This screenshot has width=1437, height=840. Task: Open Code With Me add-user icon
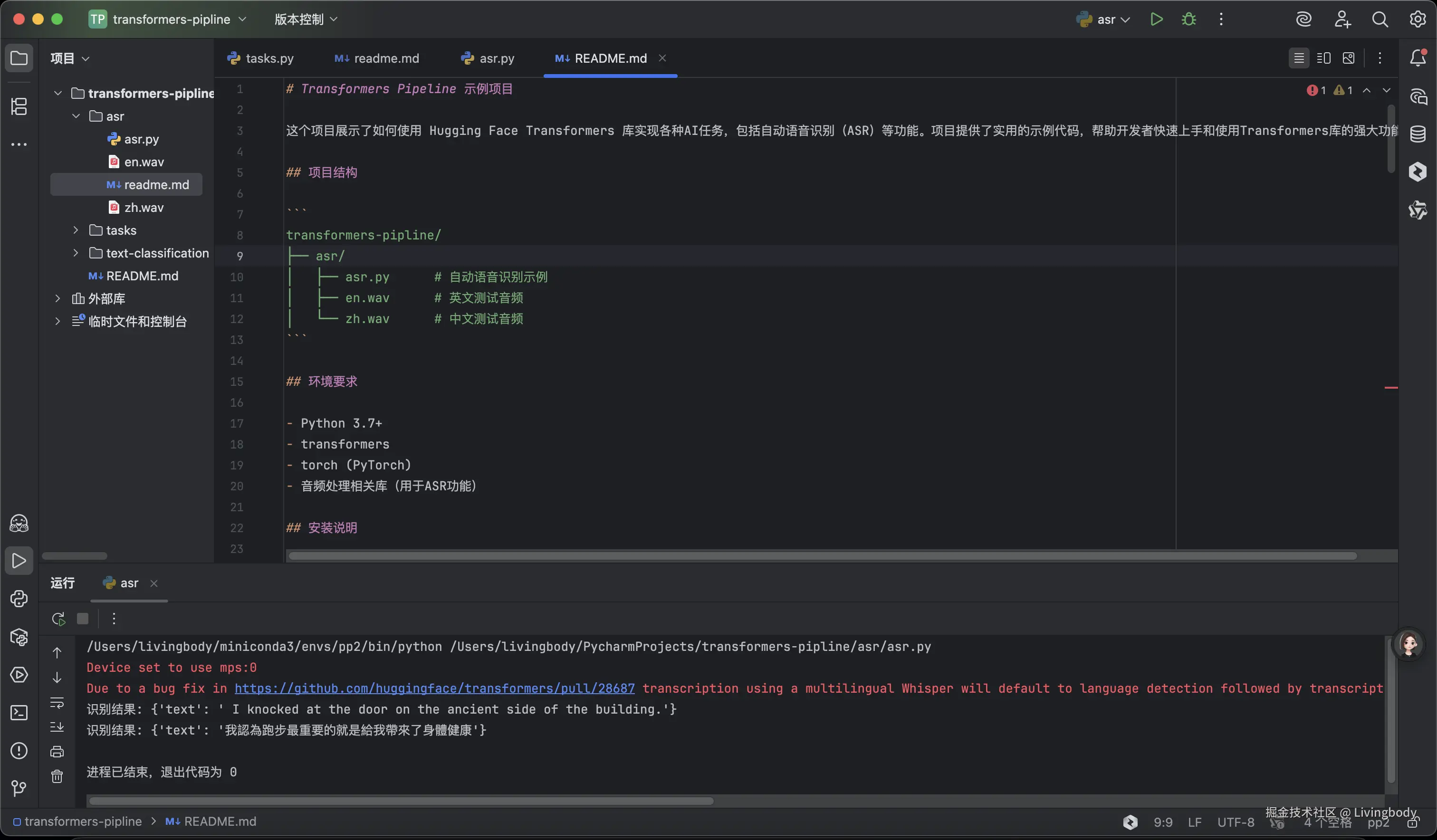click(1342, 19)
